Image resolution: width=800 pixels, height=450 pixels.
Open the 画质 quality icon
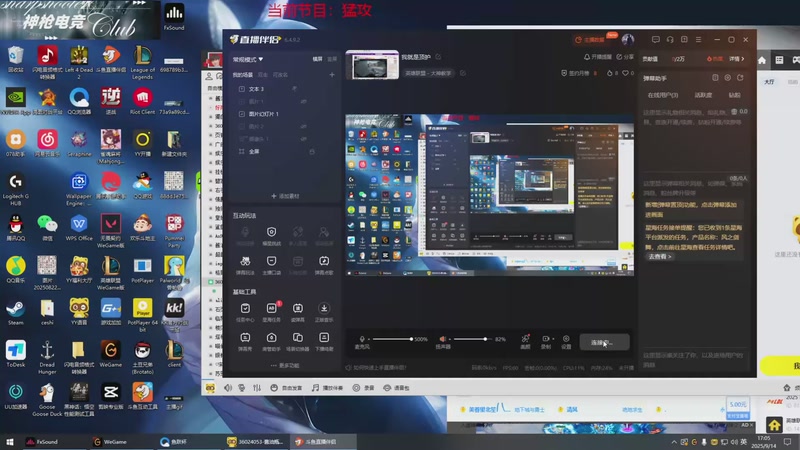526,341
